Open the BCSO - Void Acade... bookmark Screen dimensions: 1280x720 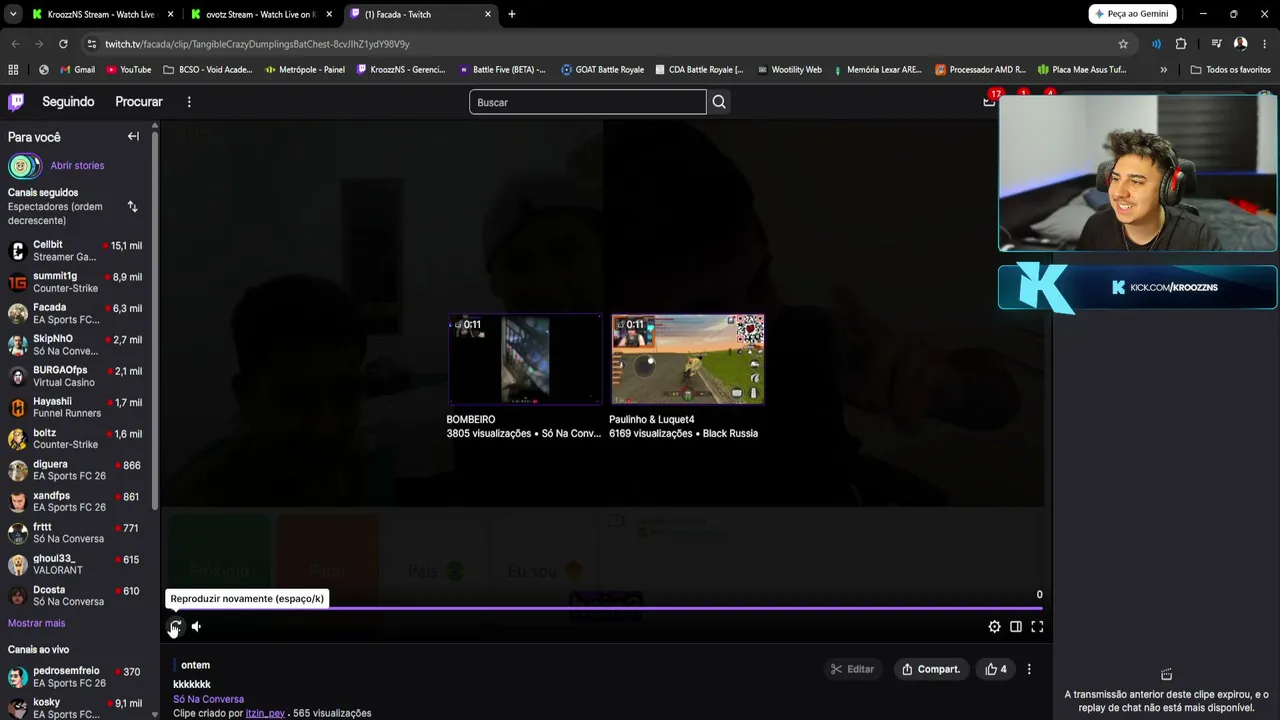click(207, 70)
